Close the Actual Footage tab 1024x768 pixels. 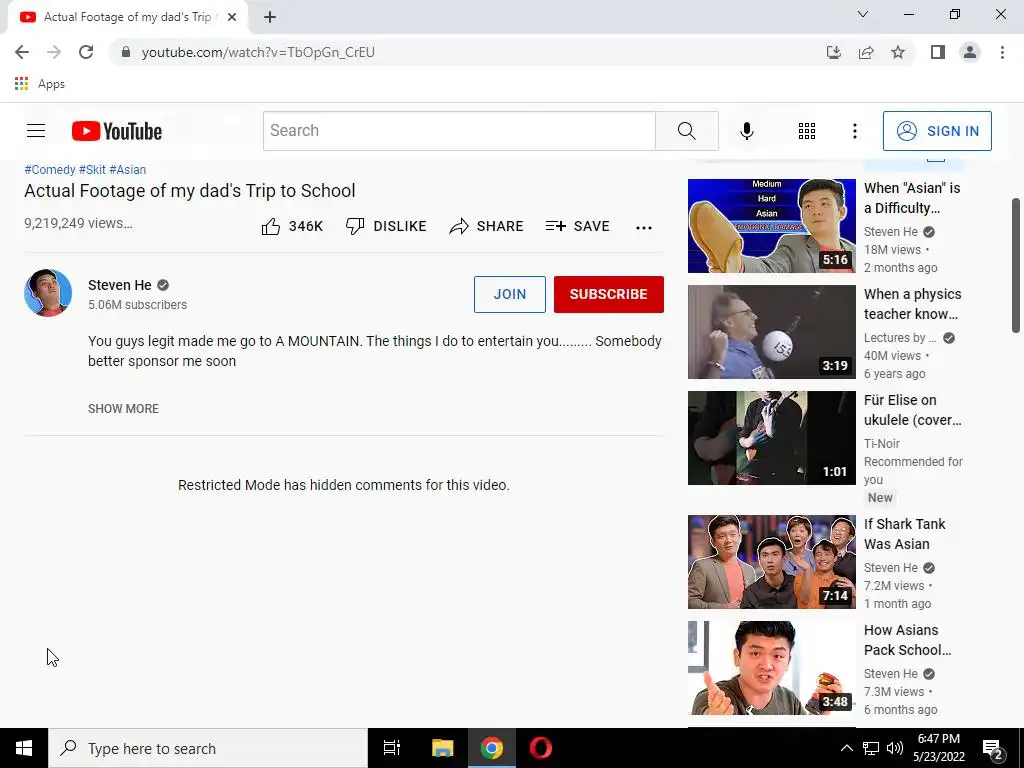click(232, 18)
